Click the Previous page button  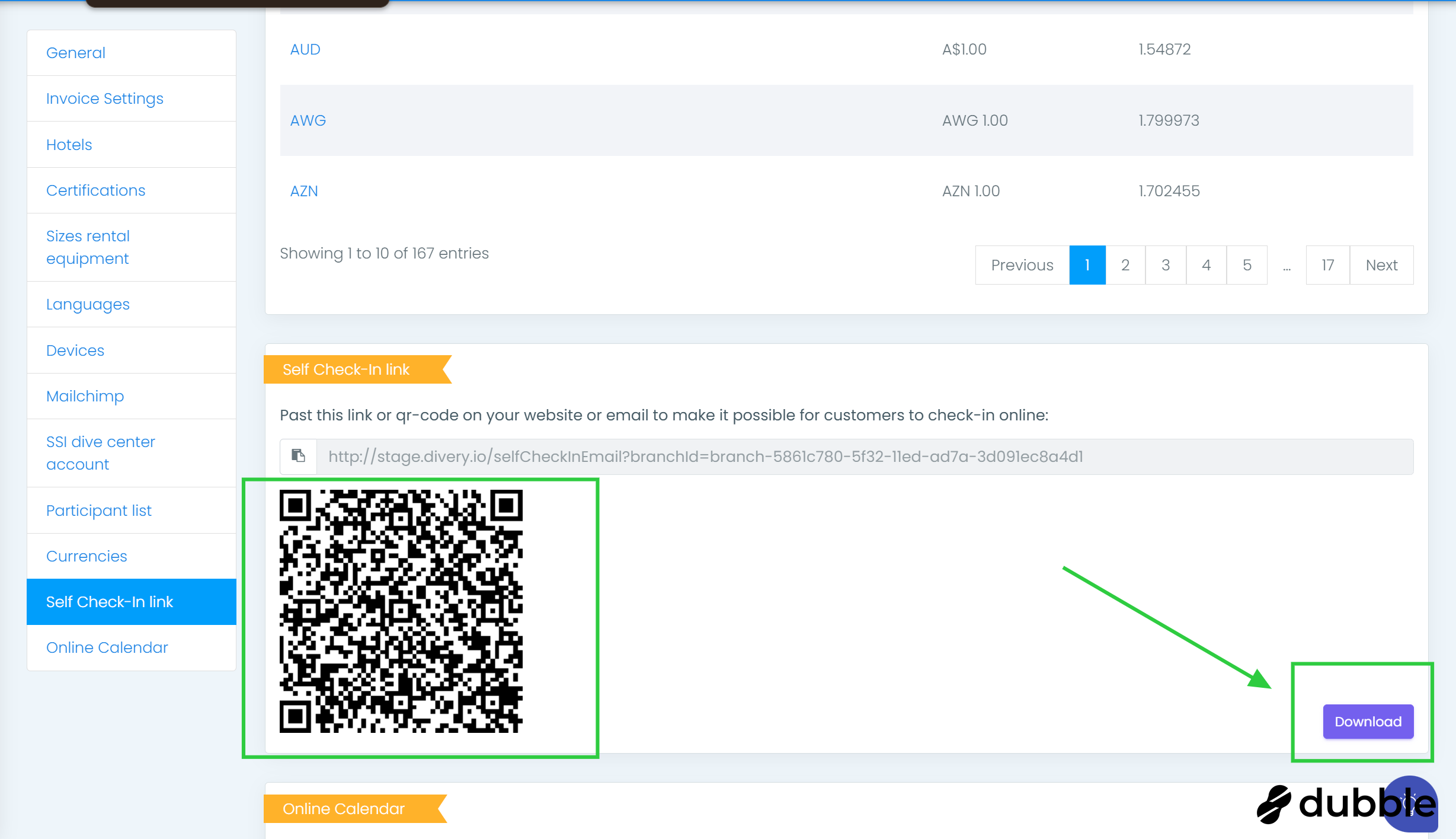click(x=1022, y=265)
